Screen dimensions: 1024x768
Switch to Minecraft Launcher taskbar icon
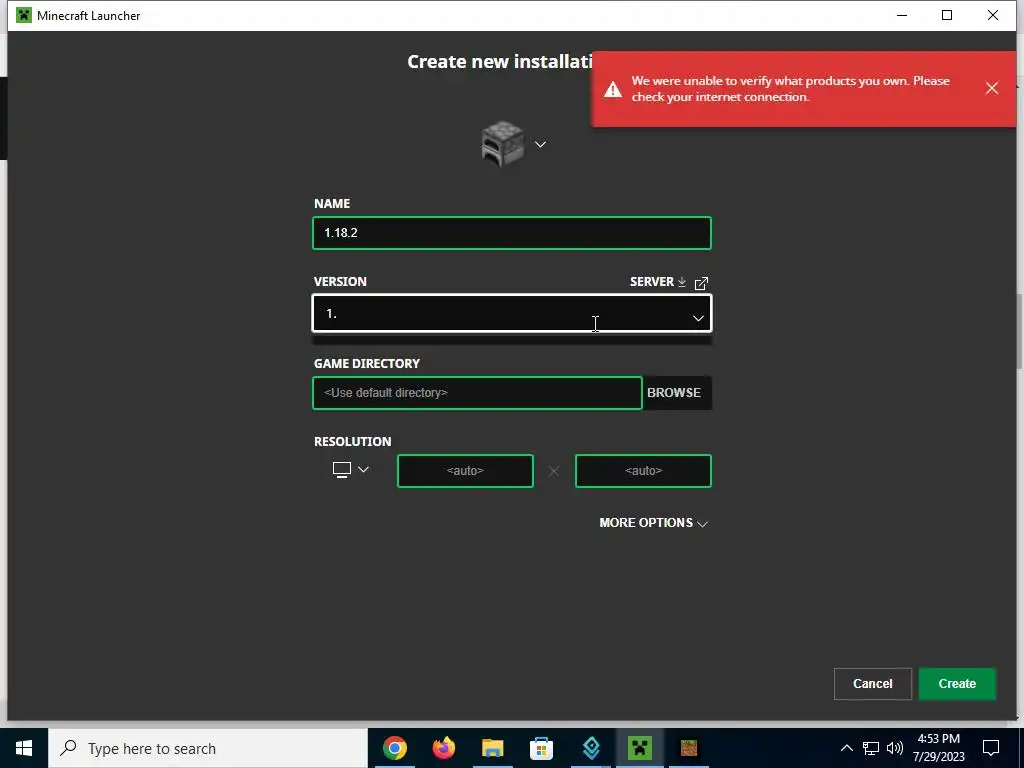tap(640, 748)
